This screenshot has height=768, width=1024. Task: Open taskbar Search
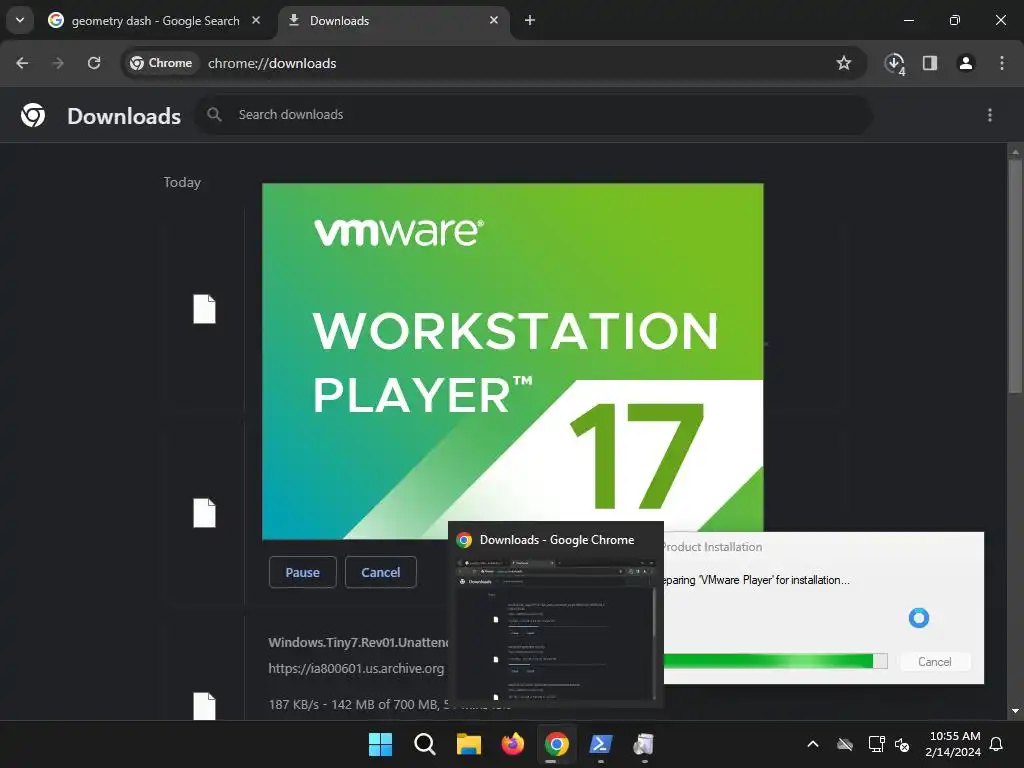pos(424,744)
